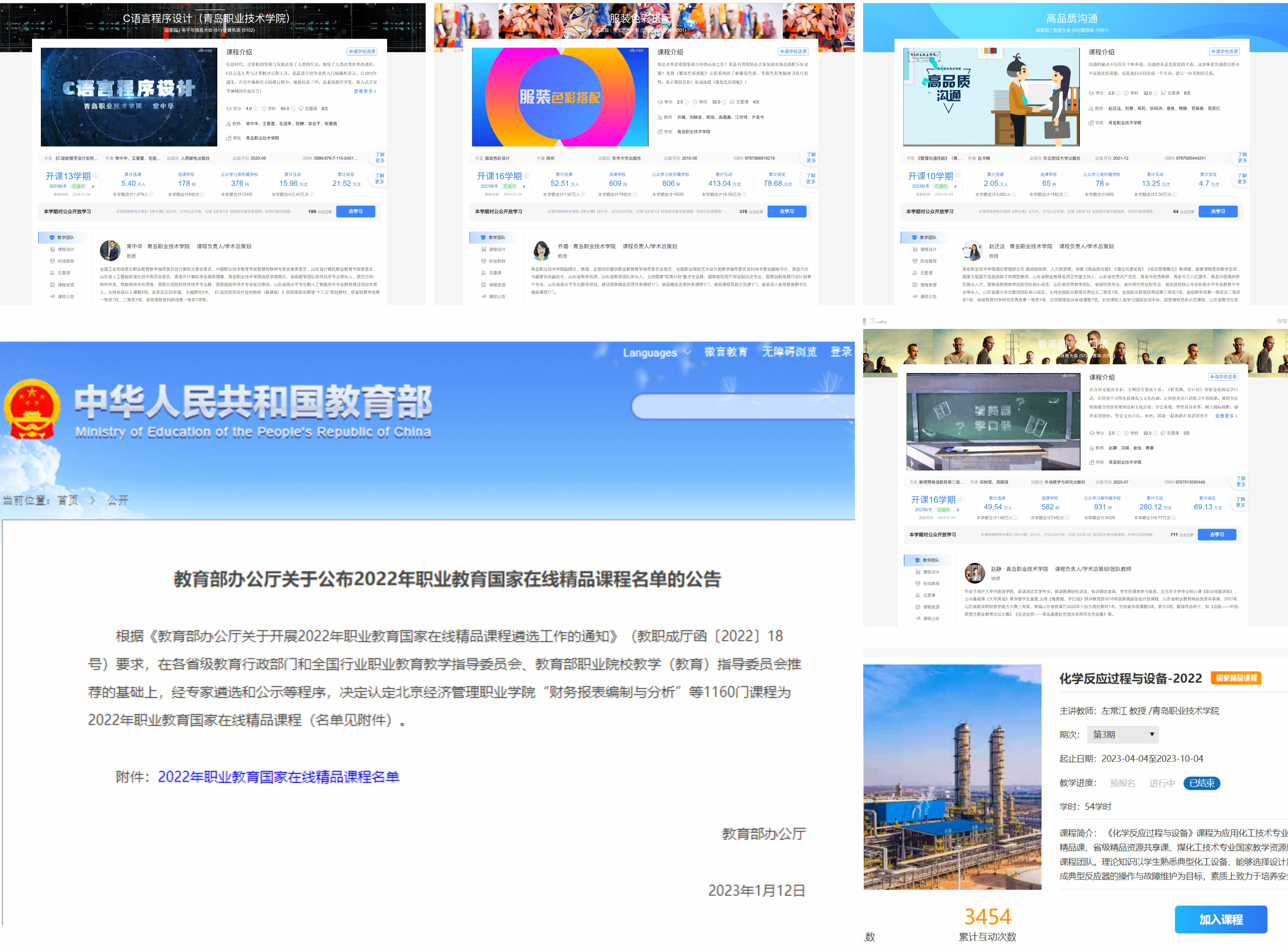The width and height of the screenshot is (1288, 952).
Task: Click 申请学校选课 button on 服装色彩搭配 course
Action: [x=793, y=52]
